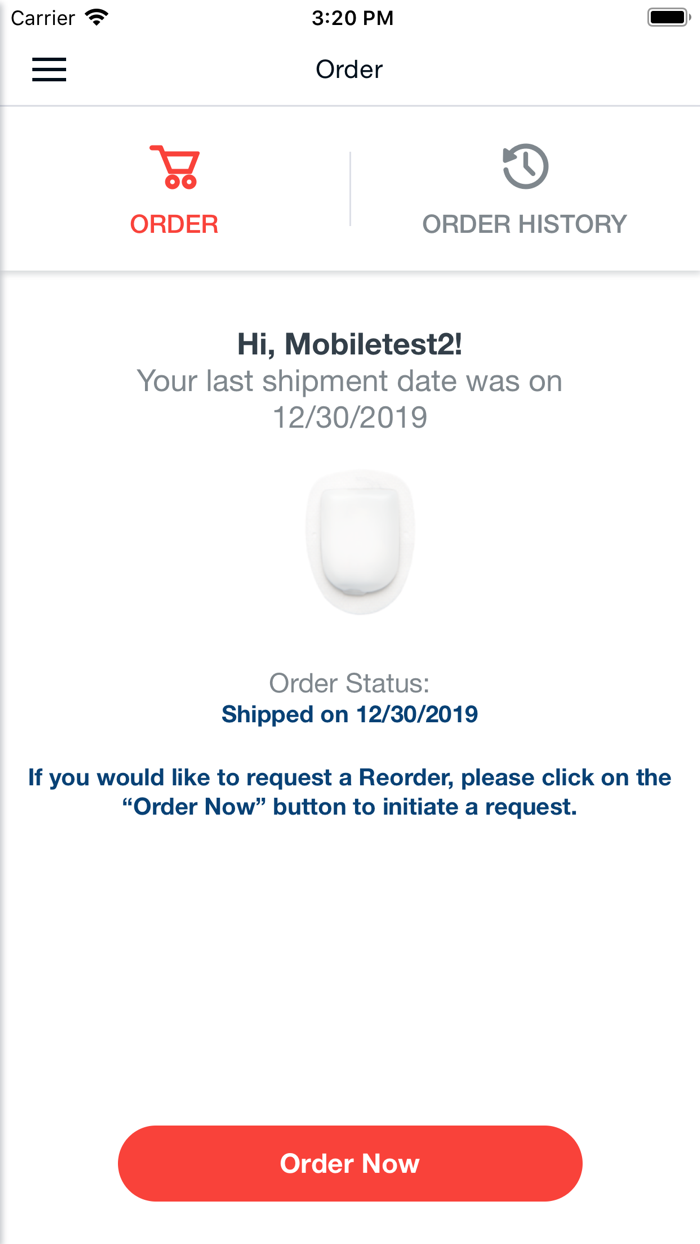Click the divider between Order tabs
The height and width of the screenshot is (1244, 700).
coord(350,187)
